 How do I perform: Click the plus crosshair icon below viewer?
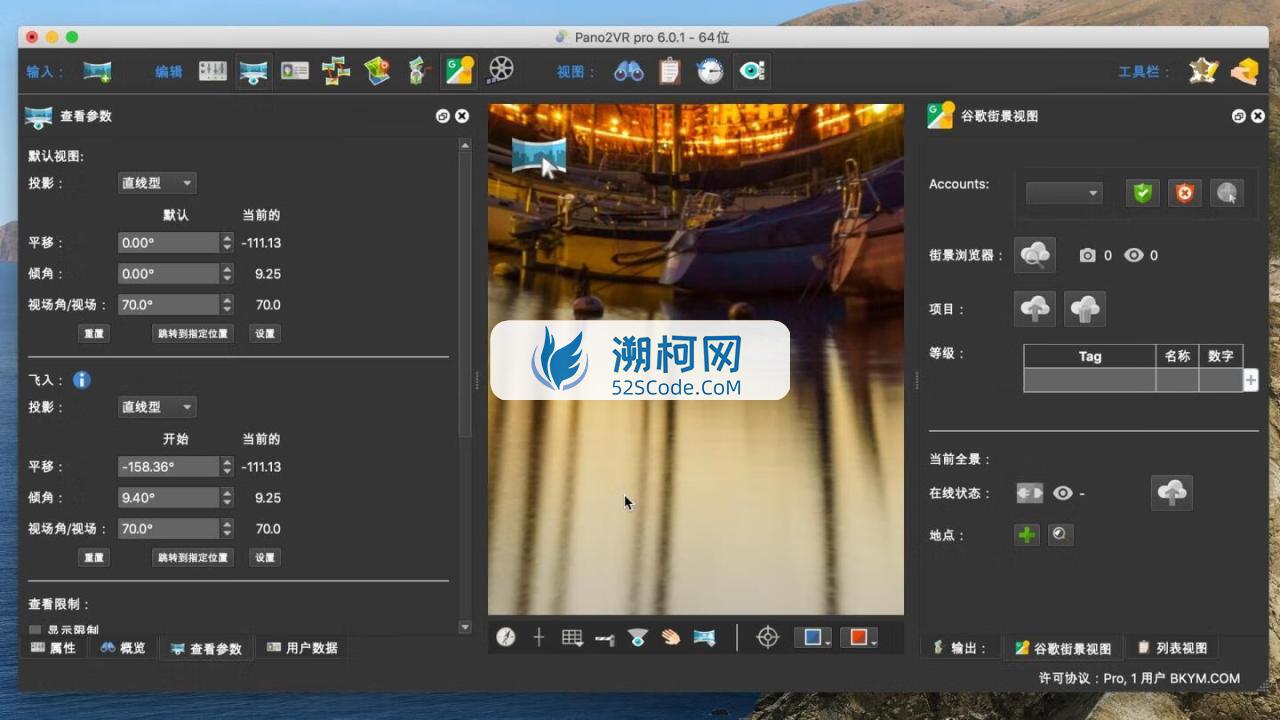(x=538, y=637)
